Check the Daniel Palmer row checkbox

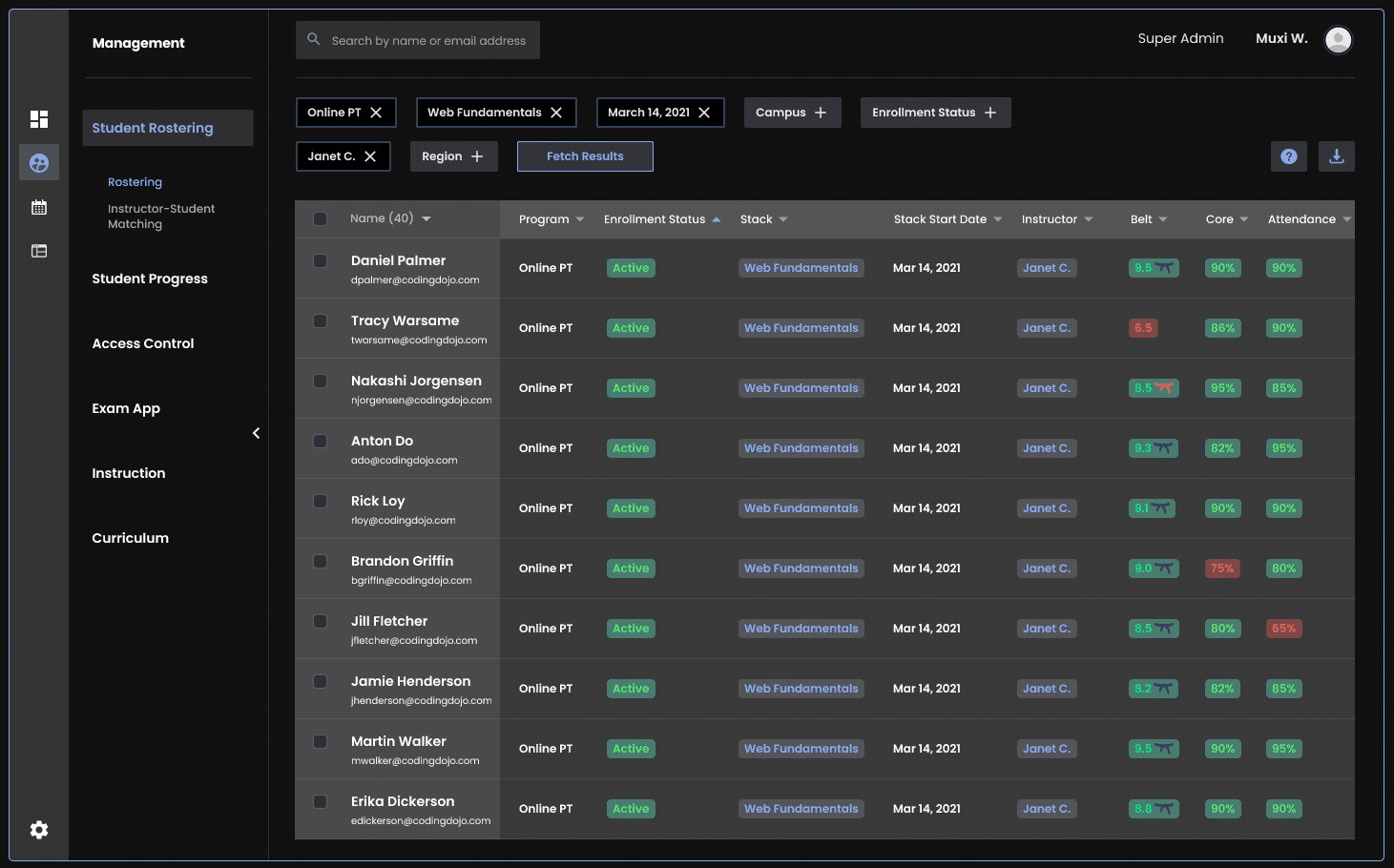click(x=321, y=260)
